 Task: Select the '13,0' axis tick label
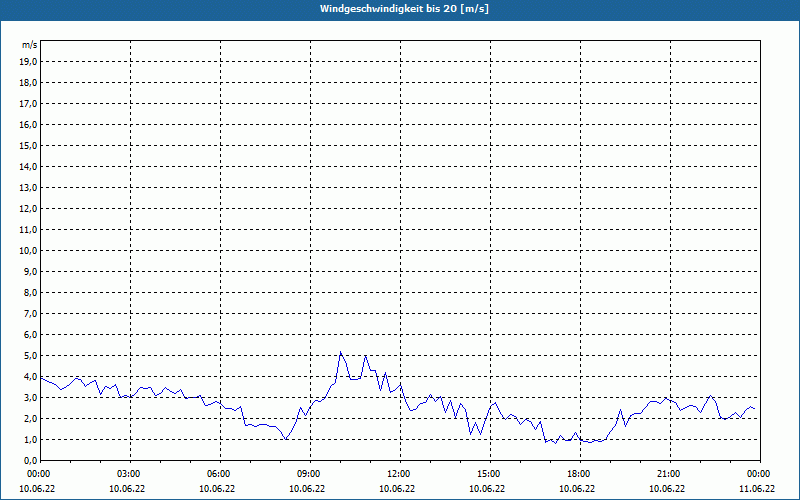click(x=28, y=187)
